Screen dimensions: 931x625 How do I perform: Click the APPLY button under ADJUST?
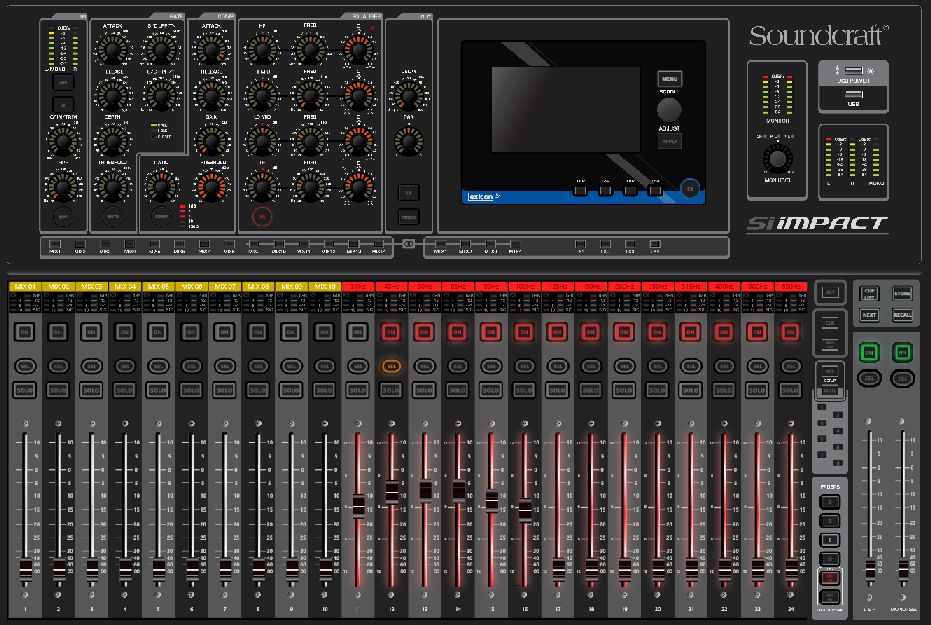(x=669, y=141)
